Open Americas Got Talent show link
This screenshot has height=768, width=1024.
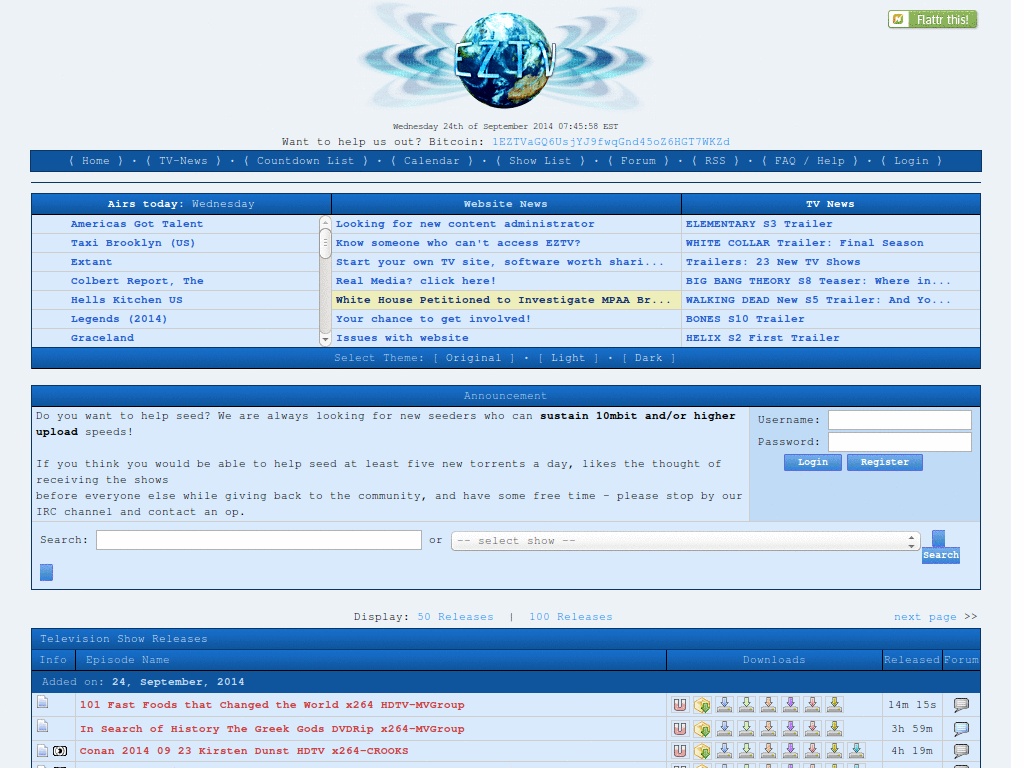(136, 224)
